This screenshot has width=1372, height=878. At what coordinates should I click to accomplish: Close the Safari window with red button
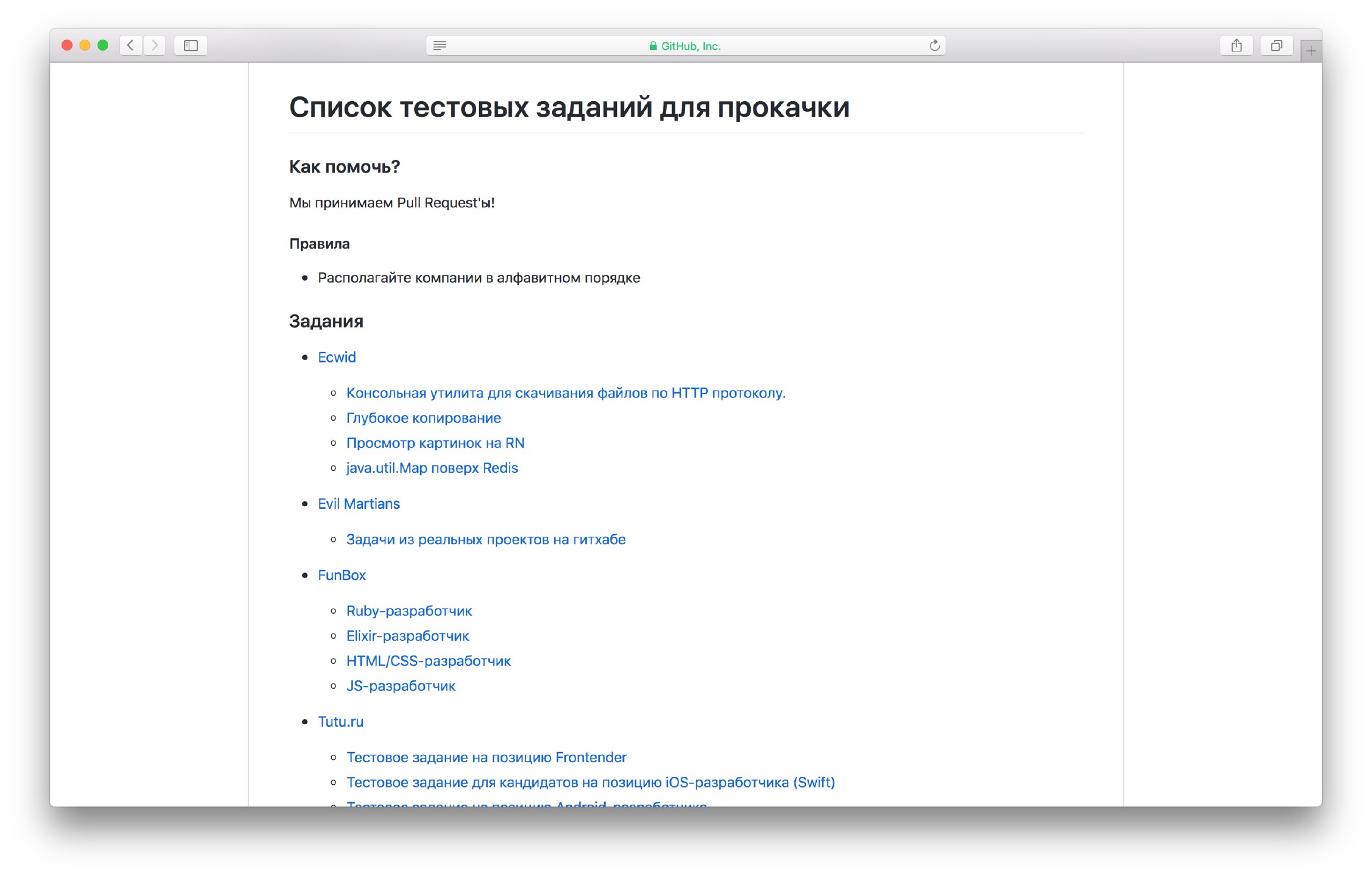click(66, 46)
